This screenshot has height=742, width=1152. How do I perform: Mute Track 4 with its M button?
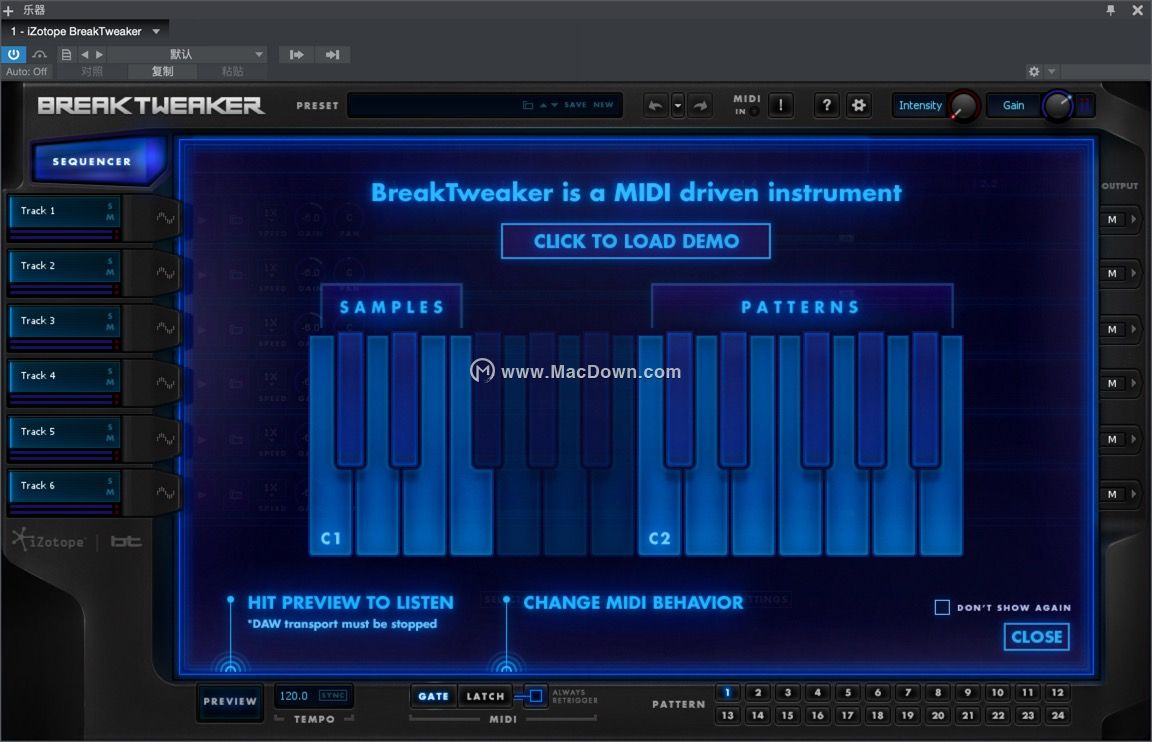coord(110,383)
